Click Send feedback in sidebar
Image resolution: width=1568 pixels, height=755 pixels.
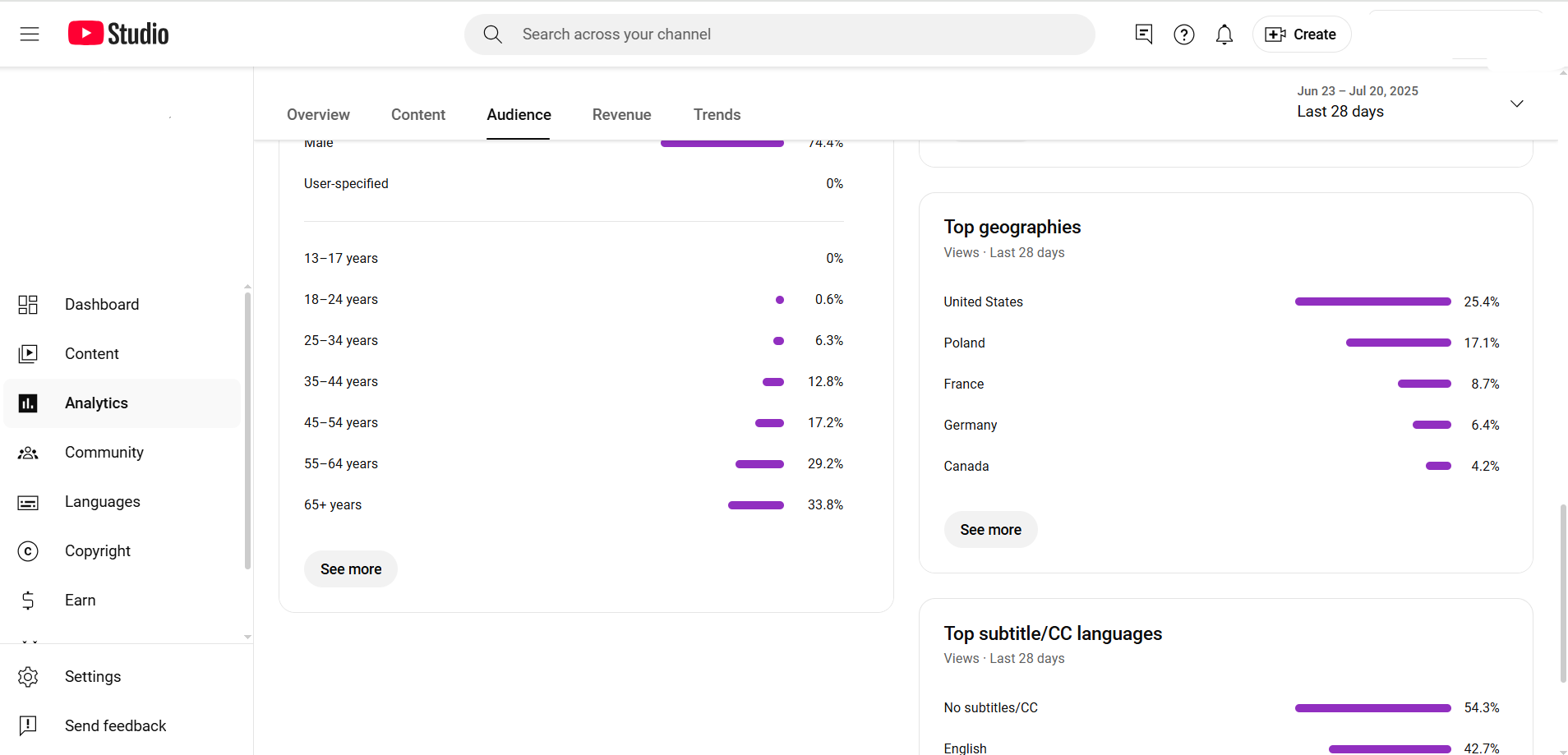click(115, 726)
